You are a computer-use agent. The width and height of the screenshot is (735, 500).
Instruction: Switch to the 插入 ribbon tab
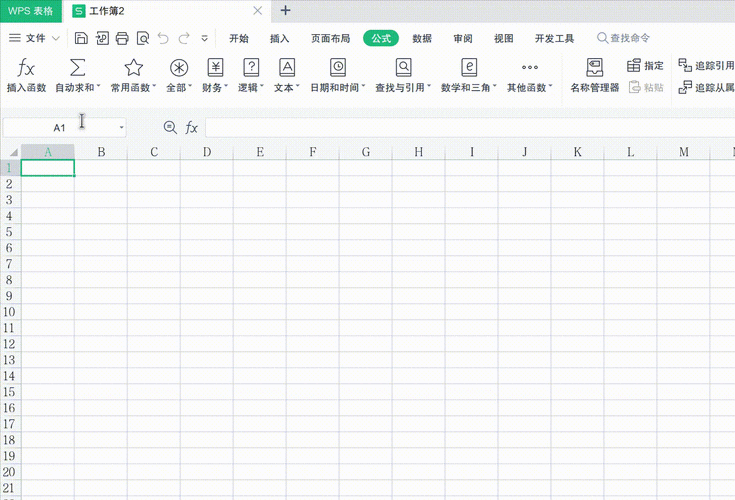[x=279, y=38]
